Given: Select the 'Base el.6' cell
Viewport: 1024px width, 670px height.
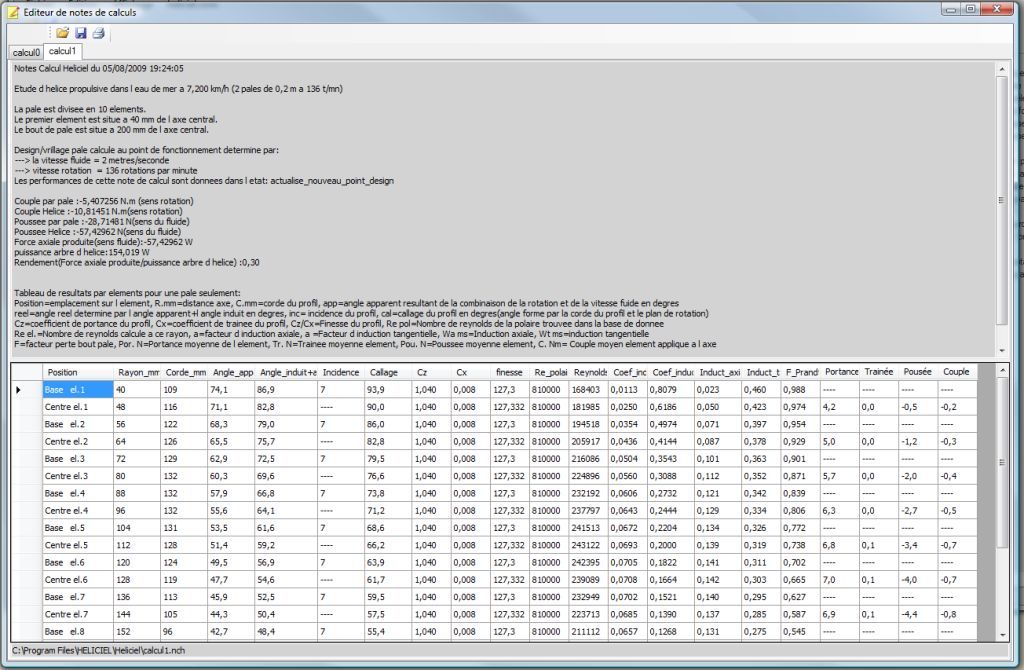Looking at the screenshot, I should click(x=78, y=563).
